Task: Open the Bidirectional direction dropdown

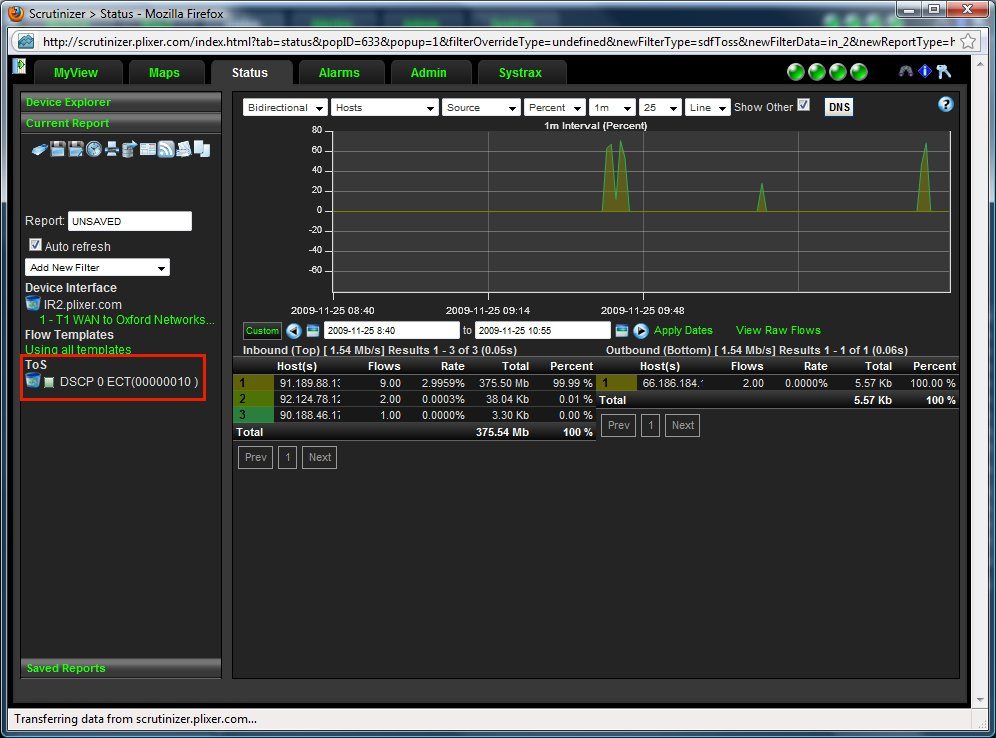Action: tap(285, 107)
